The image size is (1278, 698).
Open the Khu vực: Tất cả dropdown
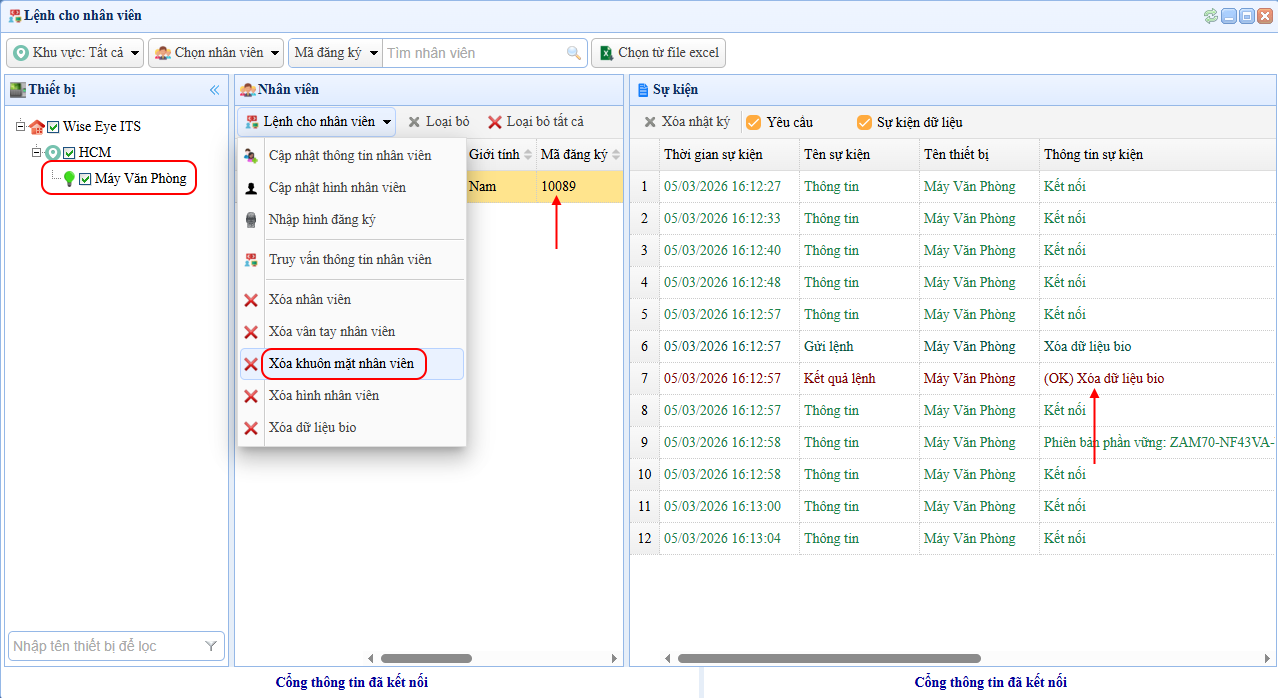pyautogui.click(x=76, y=53)
